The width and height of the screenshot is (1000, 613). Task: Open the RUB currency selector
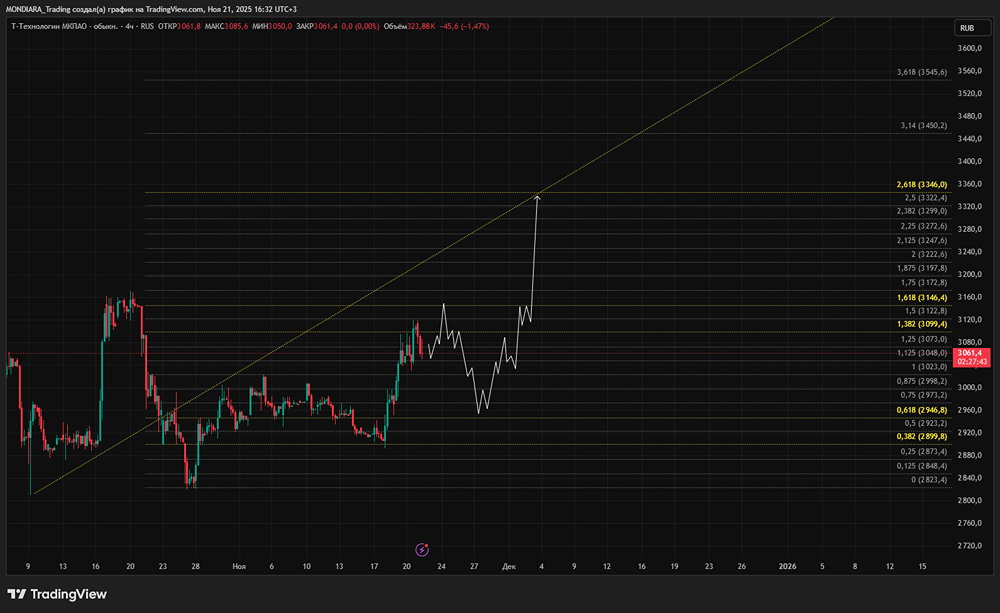click(972, 28)
